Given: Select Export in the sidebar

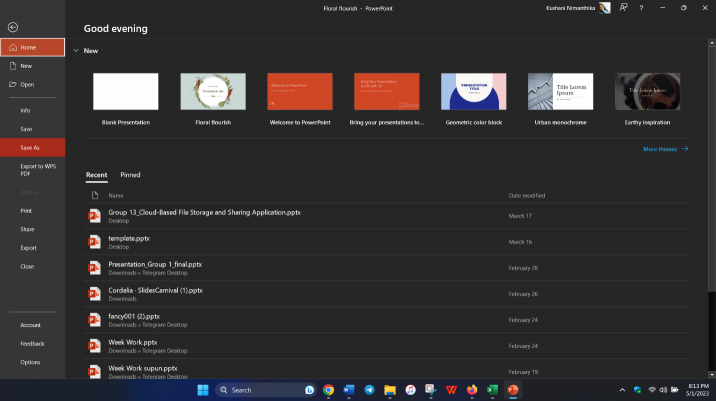Looking at the screenshot, I should tap(32, 248).
